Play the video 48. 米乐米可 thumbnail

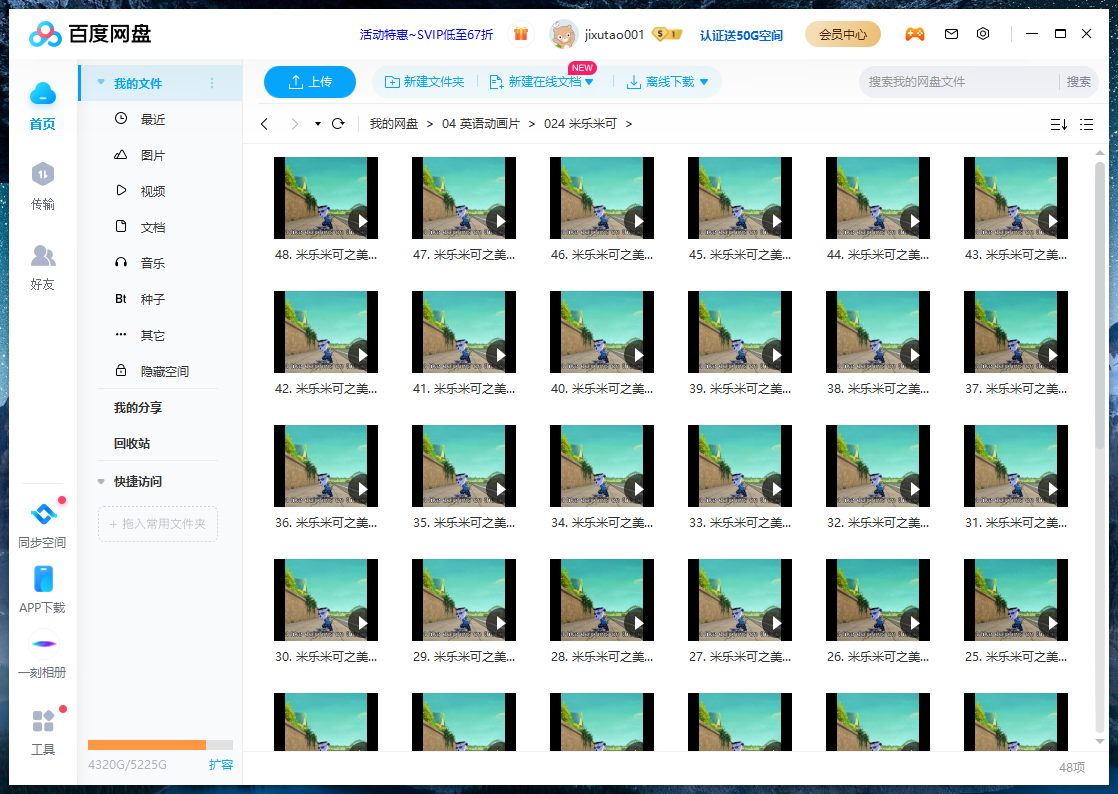click(326, 197)
